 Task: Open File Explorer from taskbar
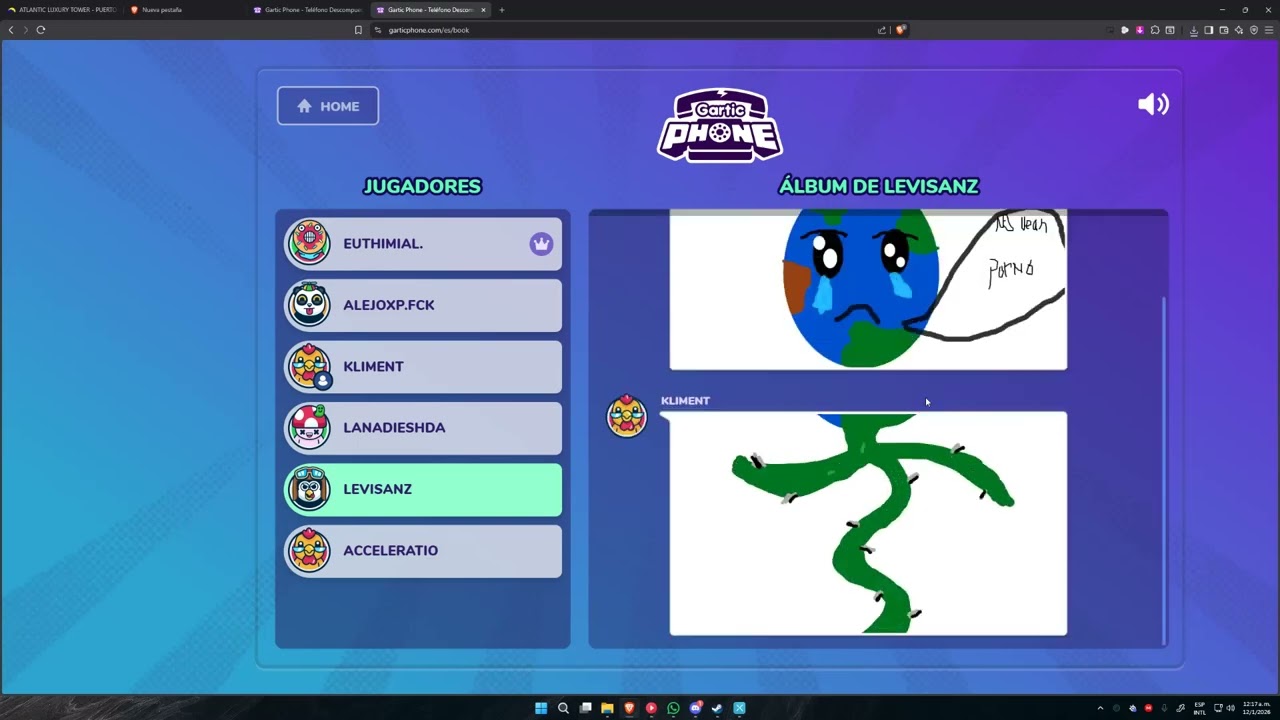pos(607,708)
